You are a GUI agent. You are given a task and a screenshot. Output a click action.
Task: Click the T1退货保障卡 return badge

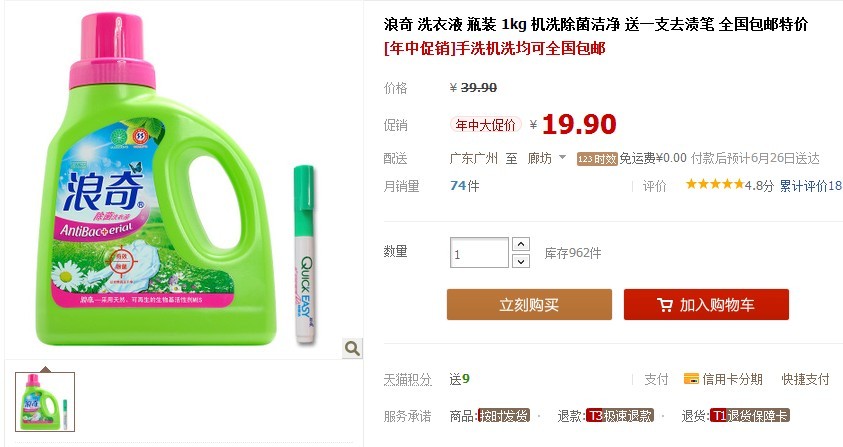pyautogui.click(x=749, y=415)
